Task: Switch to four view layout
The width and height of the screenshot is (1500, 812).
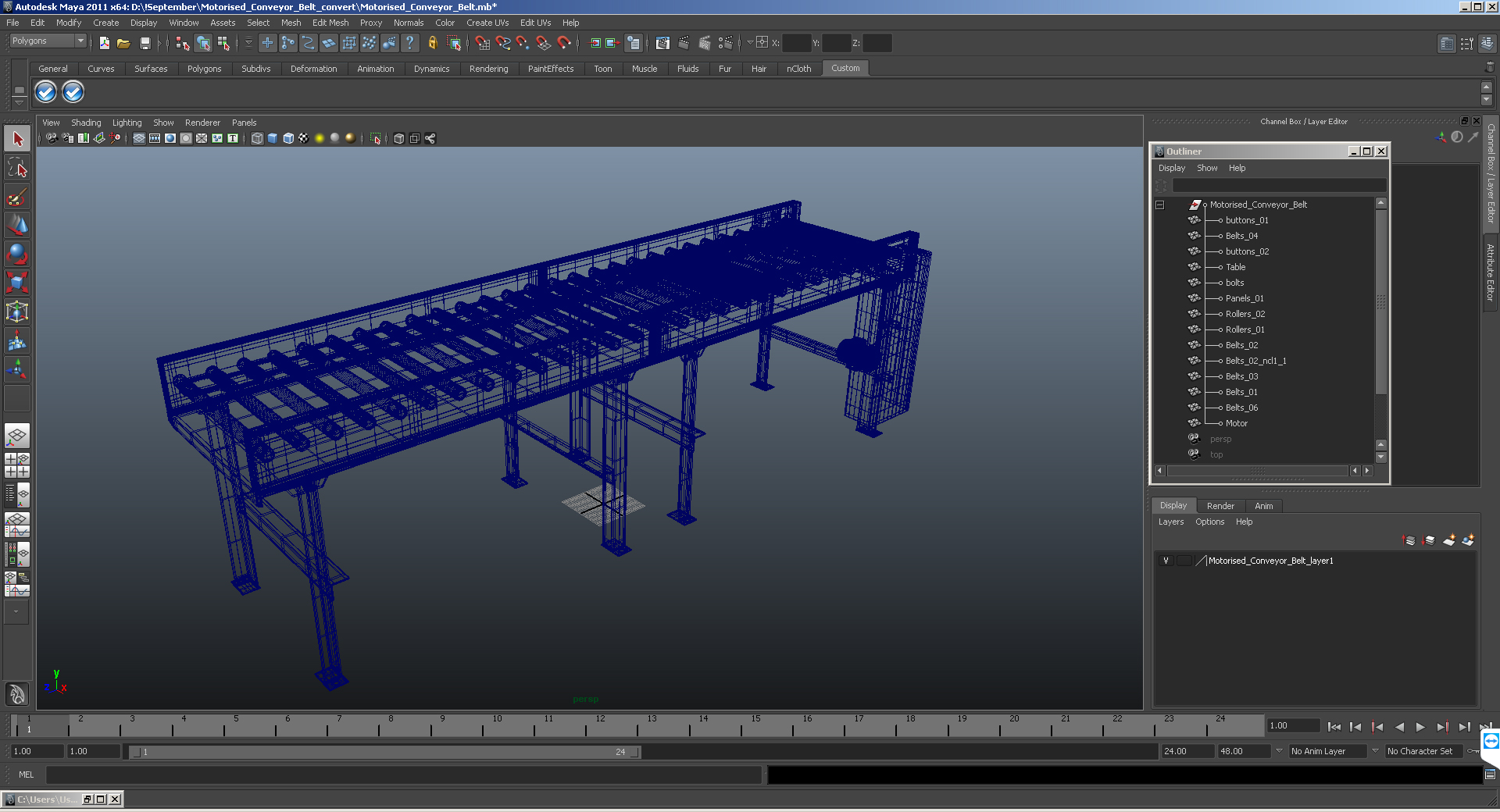Action: (x=17, y=465)
